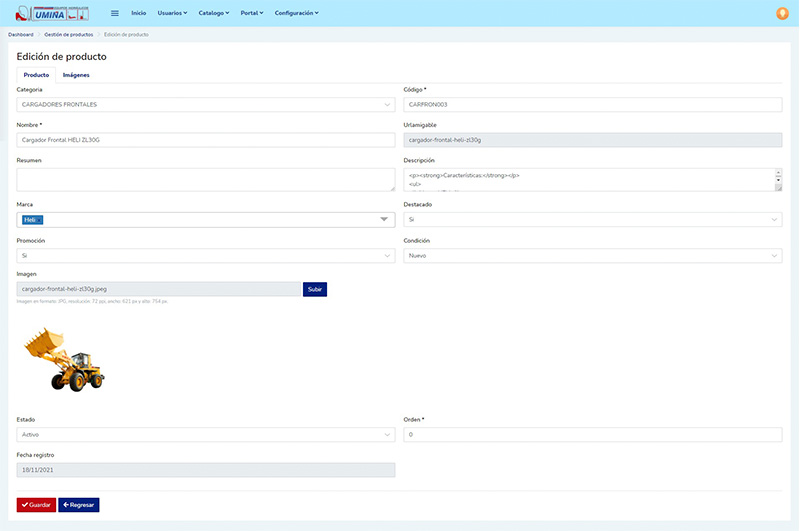Click the Urlamigable field
This screenshot has height=531, width=800.
click(x=592, y=140)
